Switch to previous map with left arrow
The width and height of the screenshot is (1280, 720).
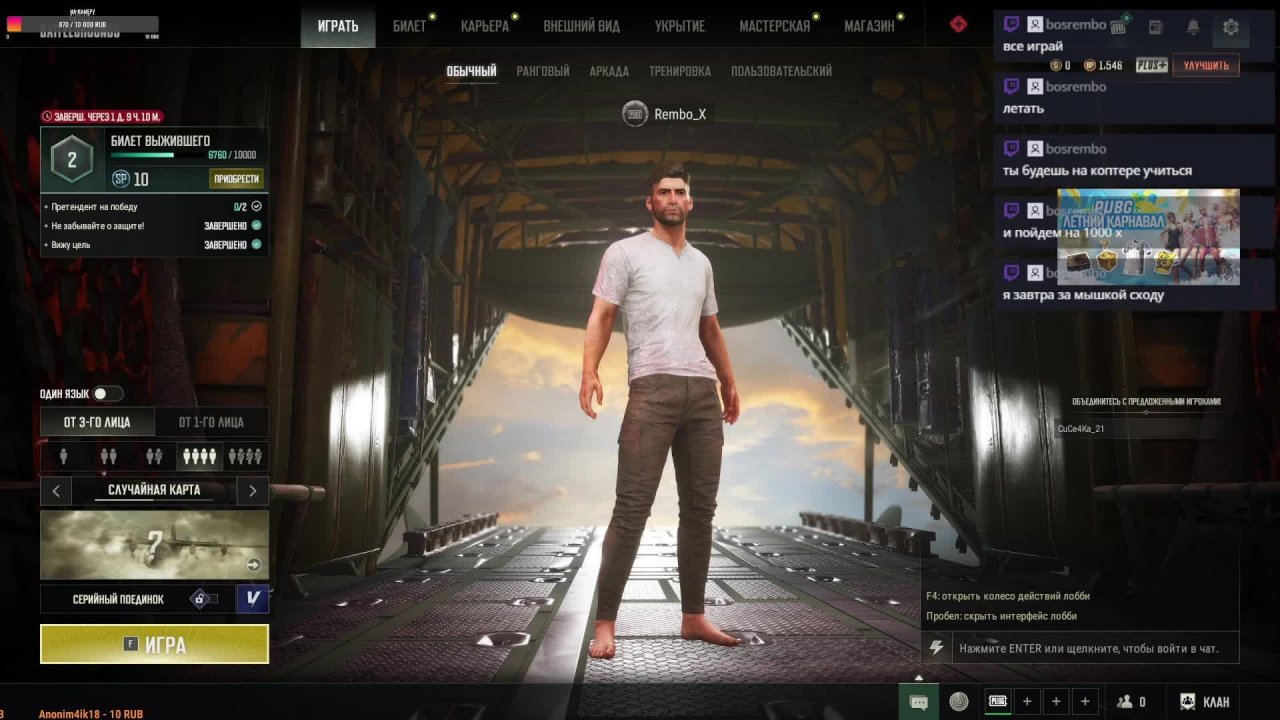click(x=56, y=490)
